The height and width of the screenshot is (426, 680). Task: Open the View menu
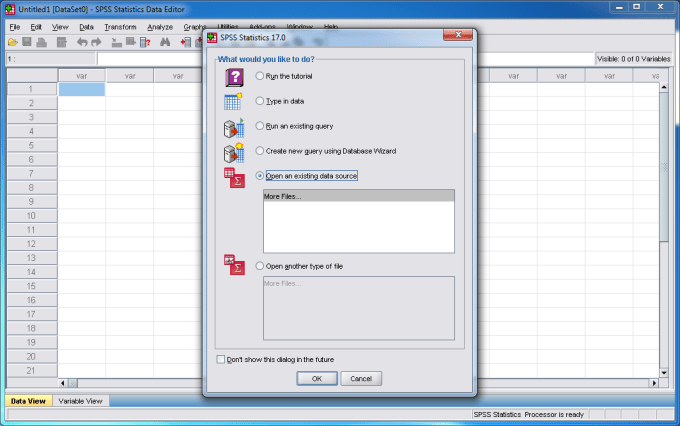pyautogui.click(x=60, y=27)
